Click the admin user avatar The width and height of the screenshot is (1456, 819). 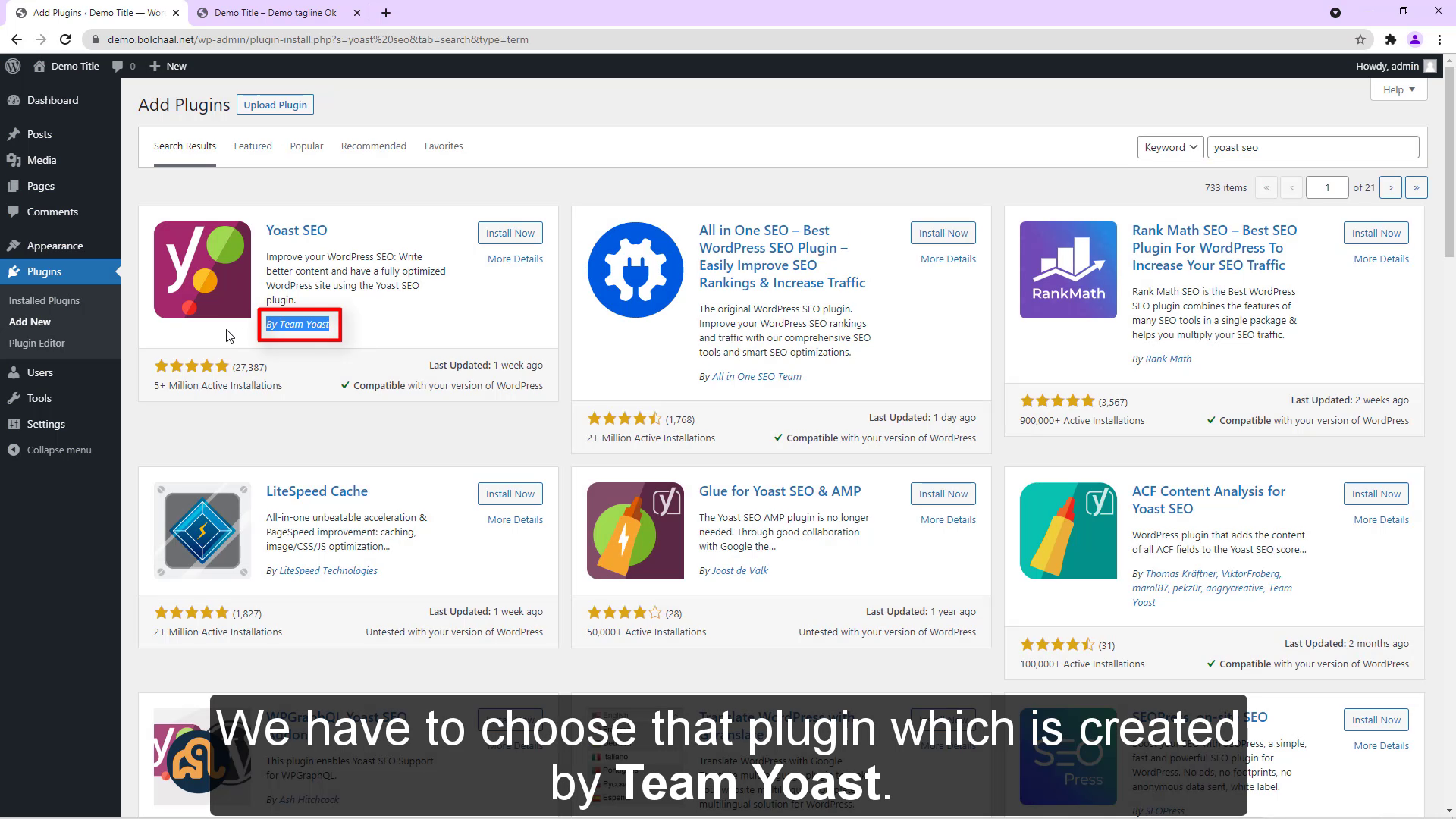tap(1430, 66)
